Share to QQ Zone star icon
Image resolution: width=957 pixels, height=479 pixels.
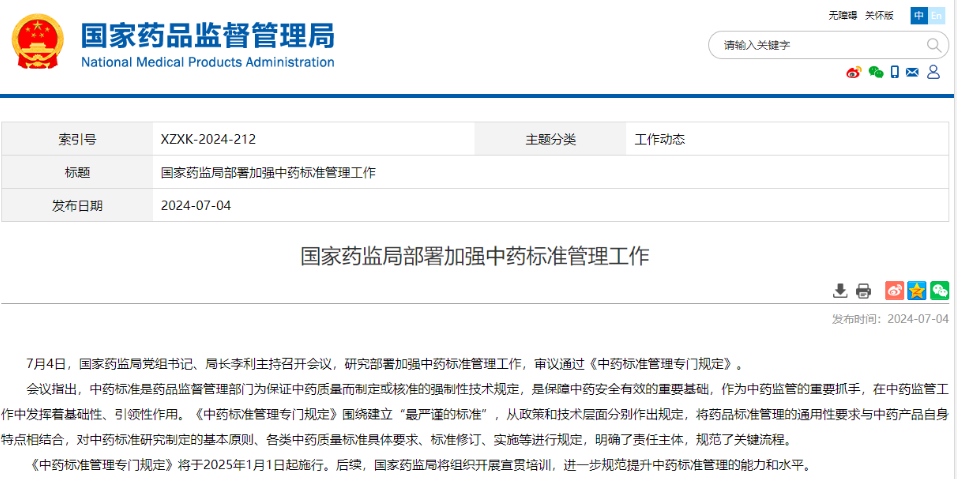click(917, 290)
